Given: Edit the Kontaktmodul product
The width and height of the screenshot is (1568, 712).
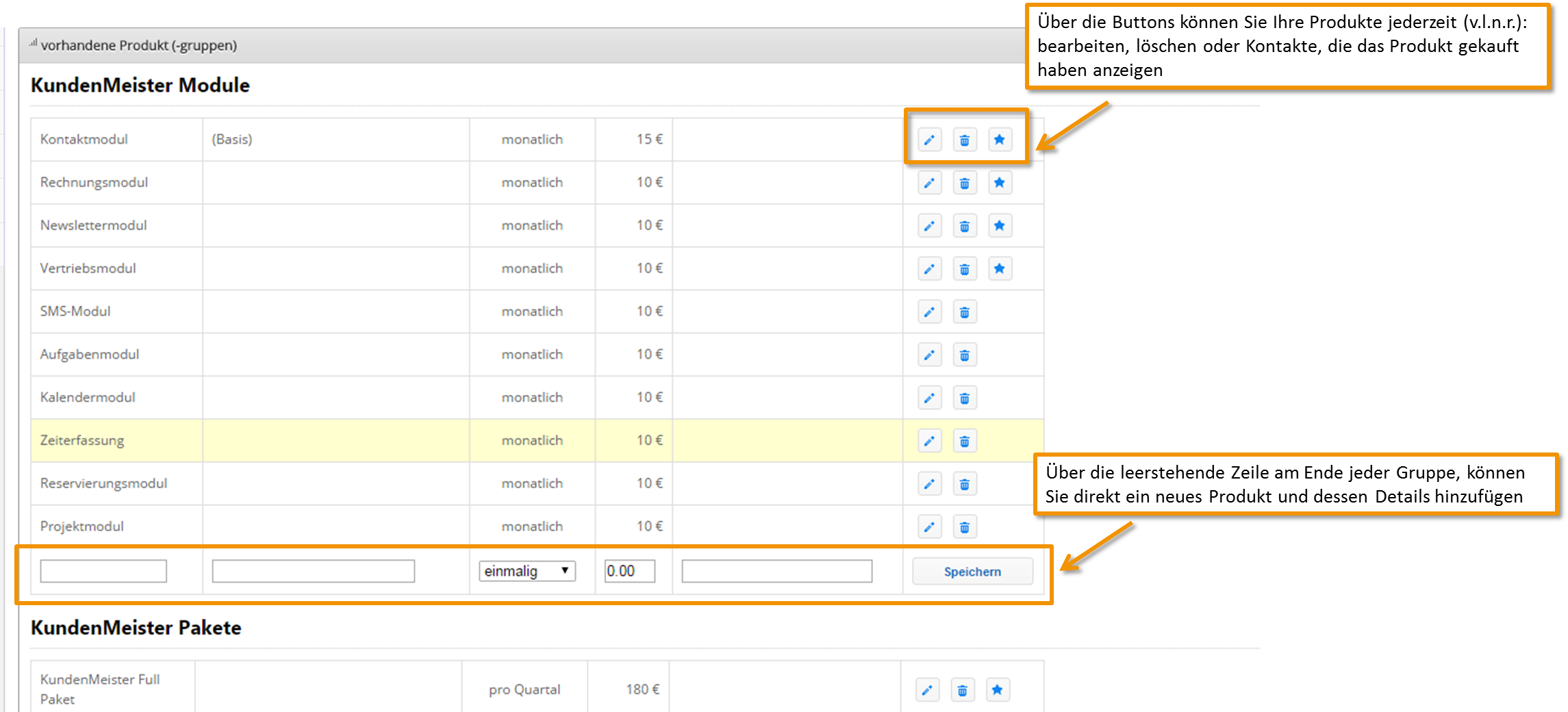Looking at the screenshot, I should (929, 140).
